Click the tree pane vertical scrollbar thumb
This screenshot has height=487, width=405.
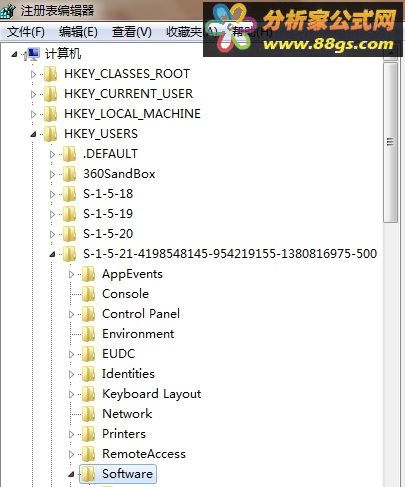coord(390,142)
